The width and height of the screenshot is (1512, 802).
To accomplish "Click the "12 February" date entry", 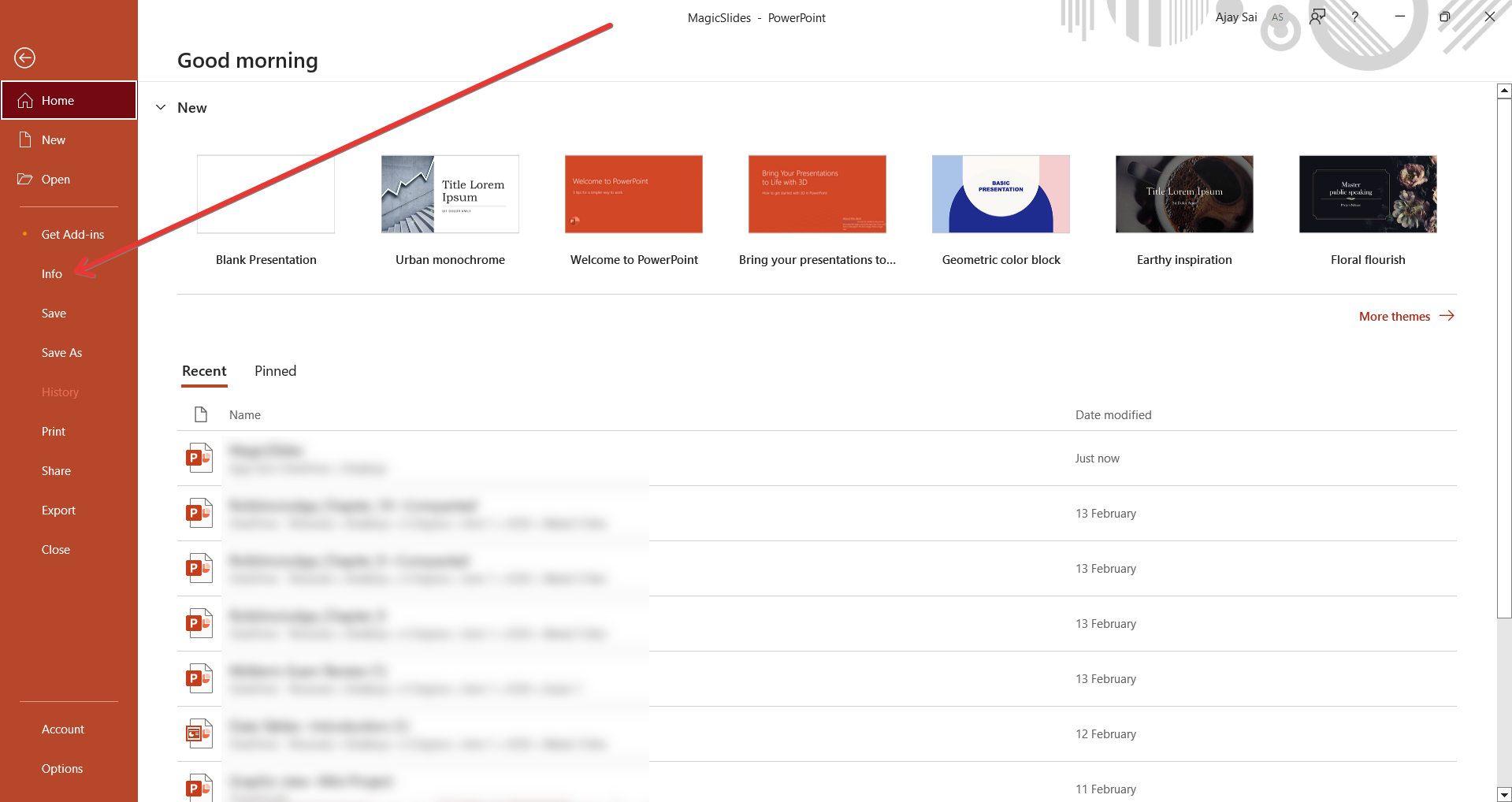I will point(1105,733).
